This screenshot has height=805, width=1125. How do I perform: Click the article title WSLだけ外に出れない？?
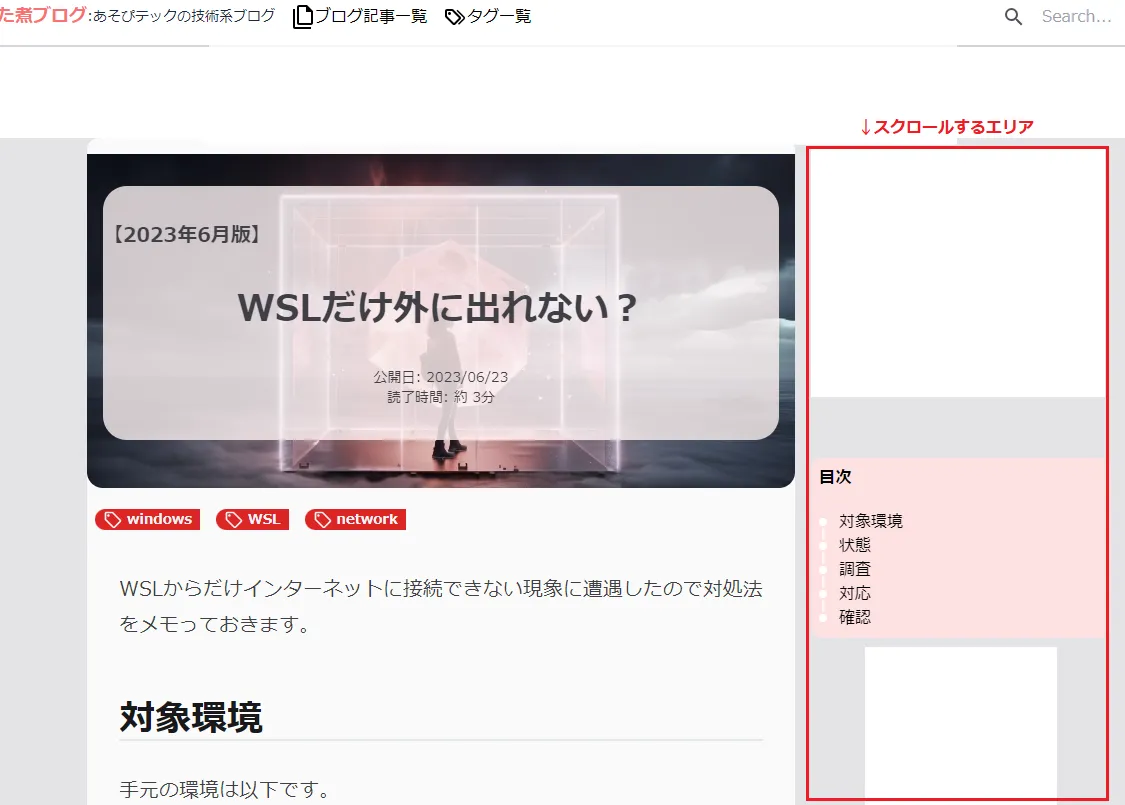coord(439,307)
